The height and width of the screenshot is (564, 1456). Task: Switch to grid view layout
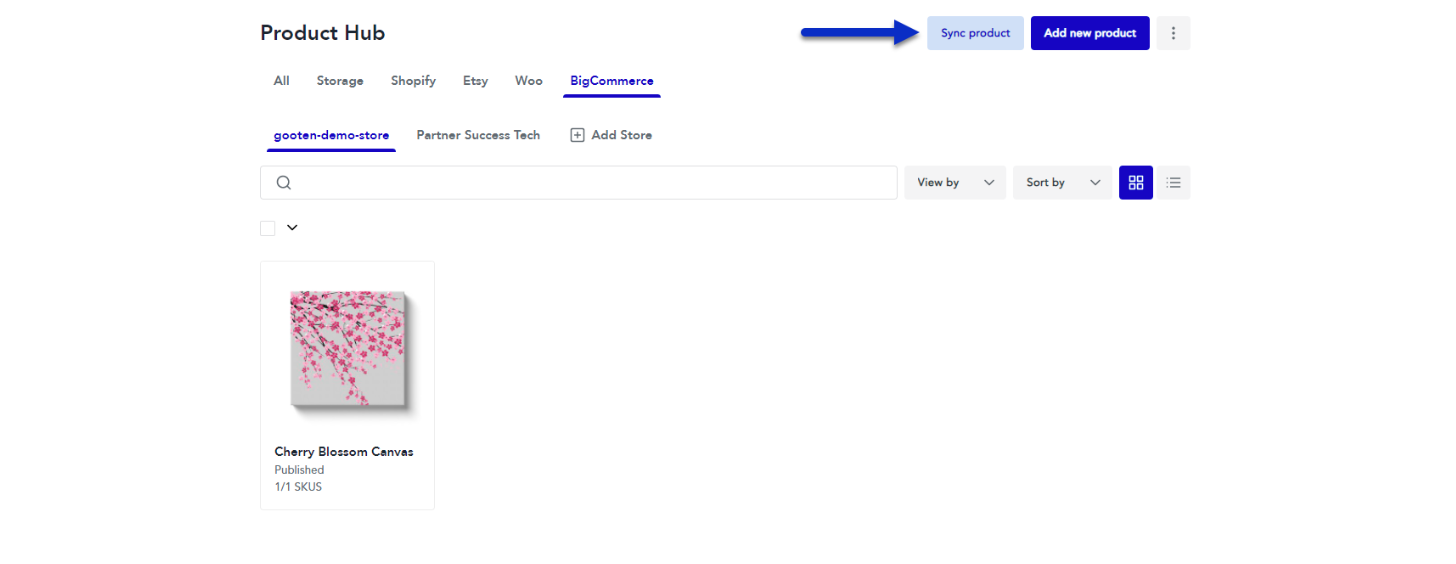tap(1136, 182)
